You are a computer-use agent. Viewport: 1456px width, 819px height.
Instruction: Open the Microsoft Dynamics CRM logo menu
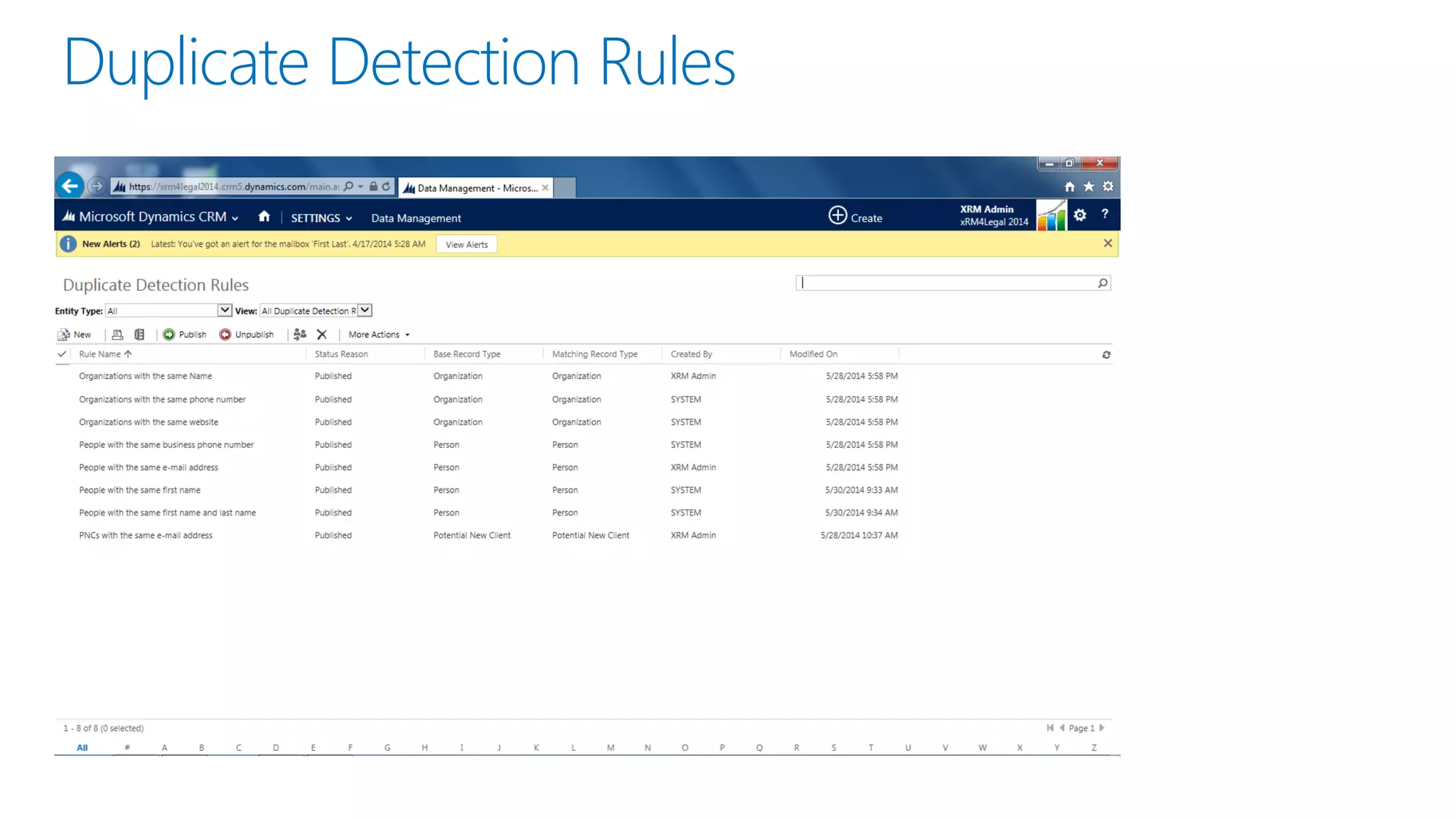pos(150,217)
